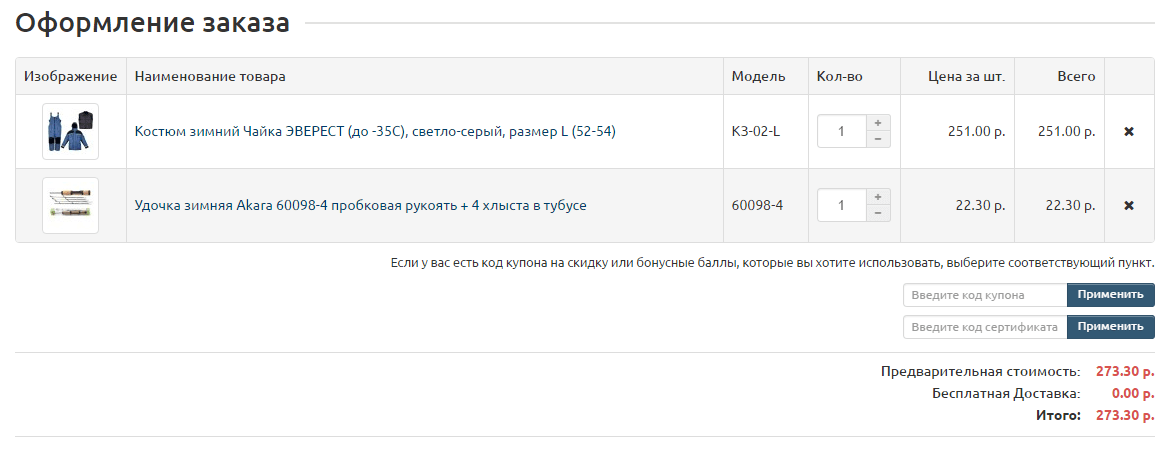Click the quantity field for the winter suit
Image resolution: width=1168 pixels, height=454 pixels.
(x=841, y=132)
